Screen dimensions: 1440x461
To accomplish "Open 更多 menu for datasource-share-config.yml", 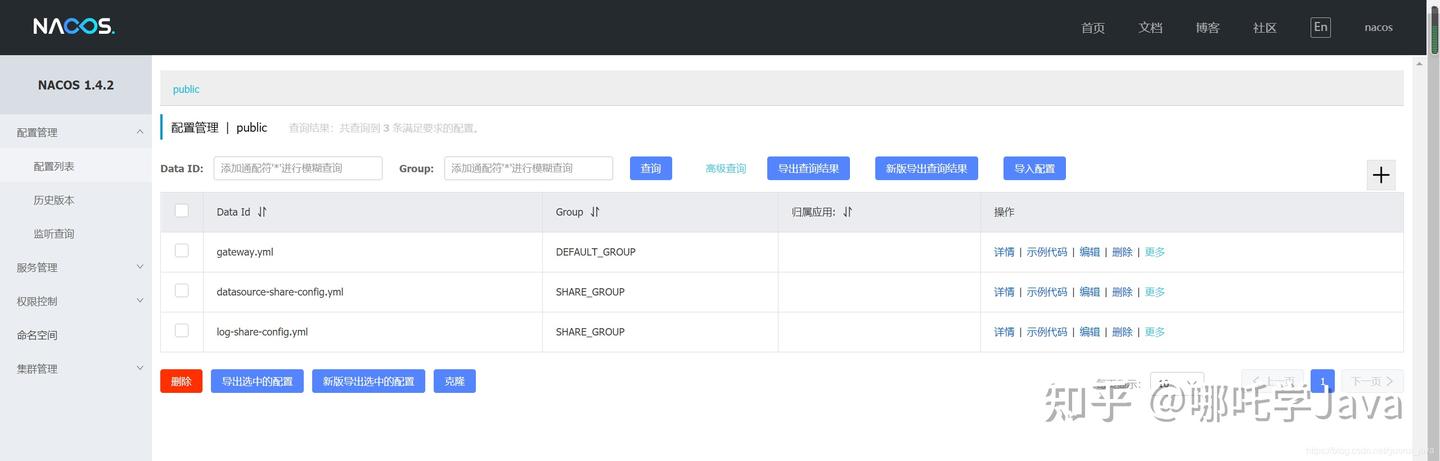I will [1155, 292].
